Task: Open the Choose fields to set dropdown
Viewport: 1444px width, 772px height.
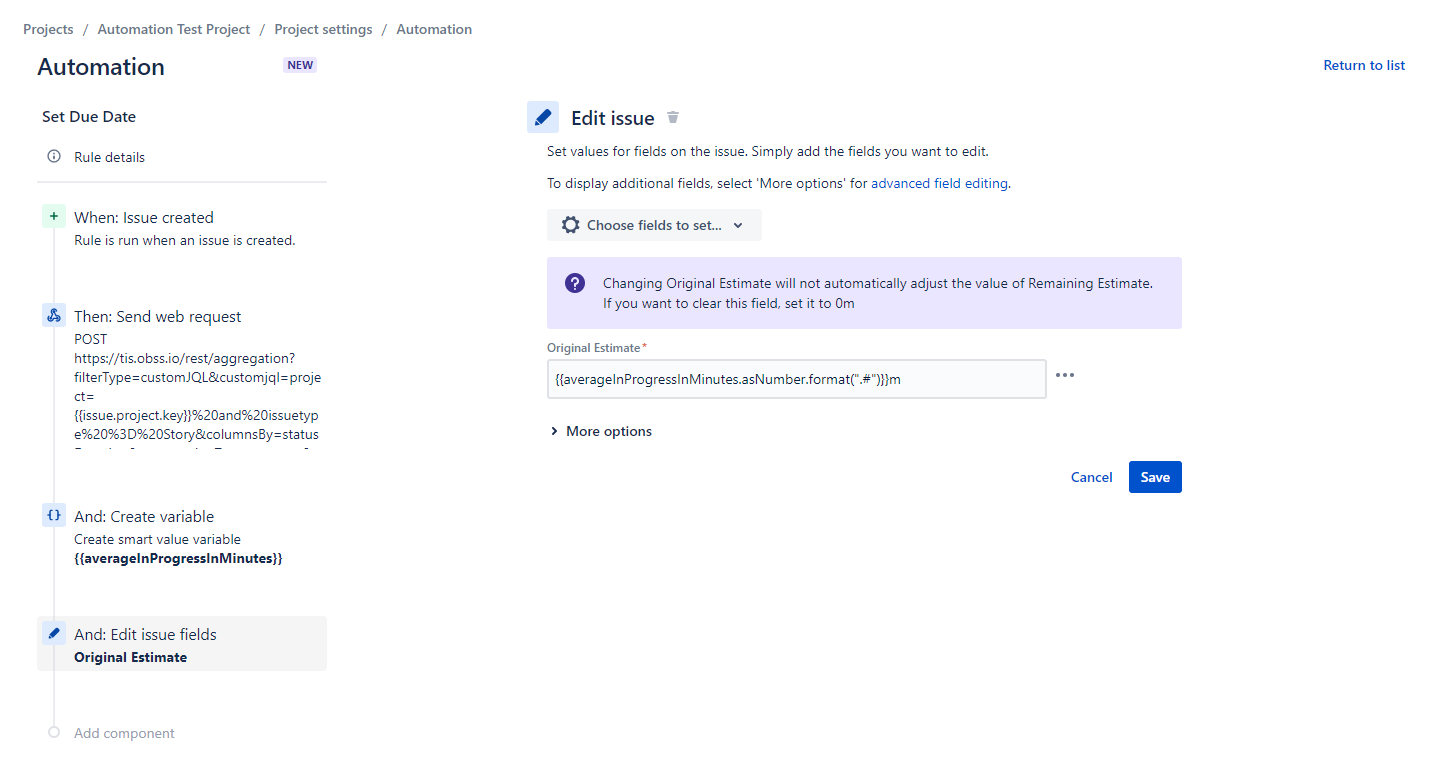Action: (654, 225)
